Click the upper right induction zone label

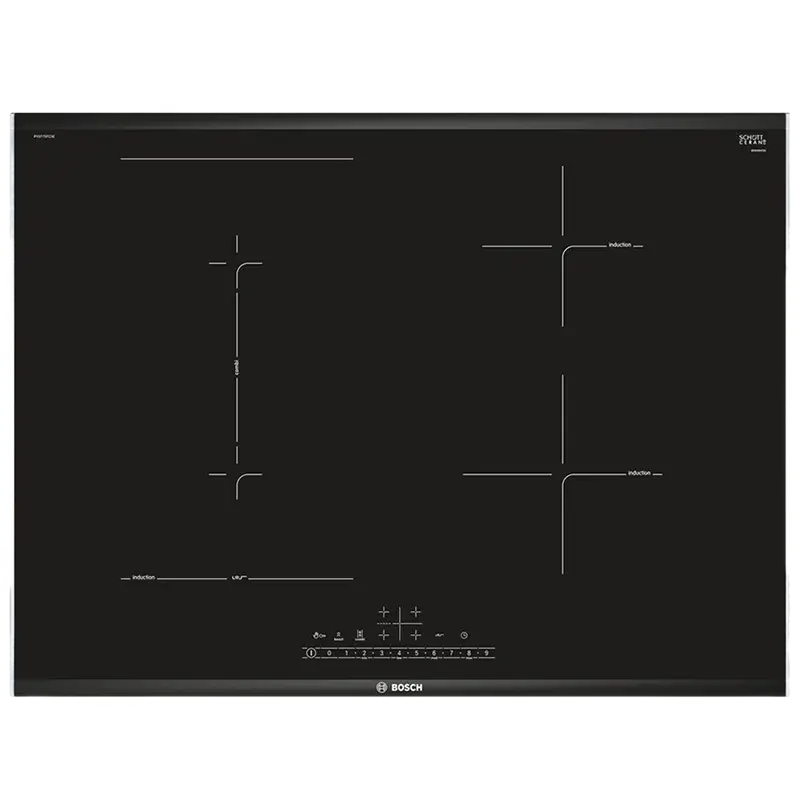click(620, 245)
